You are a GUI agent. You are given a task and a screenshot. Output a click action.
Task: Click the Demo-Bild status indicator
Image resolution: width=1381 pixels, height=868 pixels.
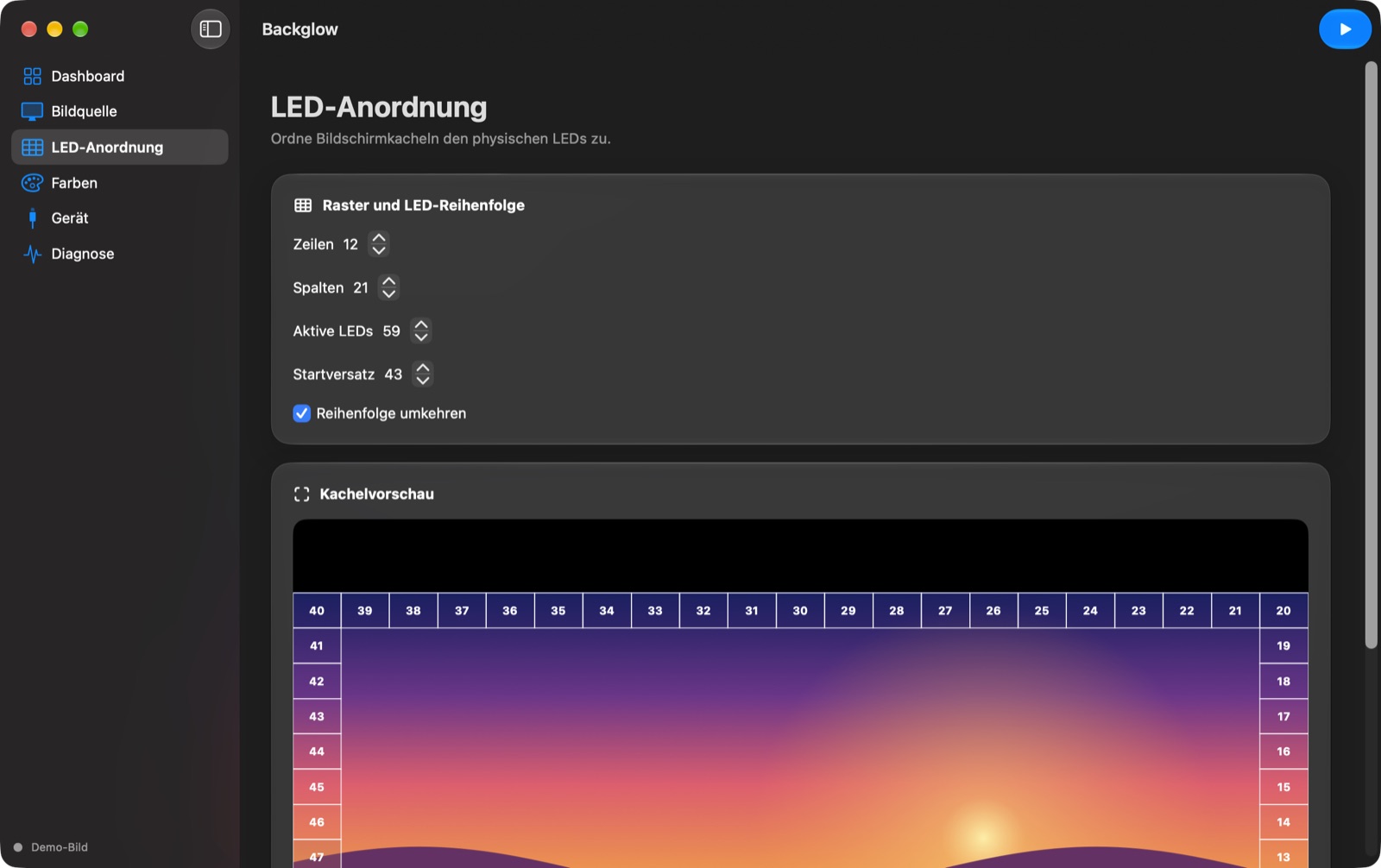pos(51,847)
